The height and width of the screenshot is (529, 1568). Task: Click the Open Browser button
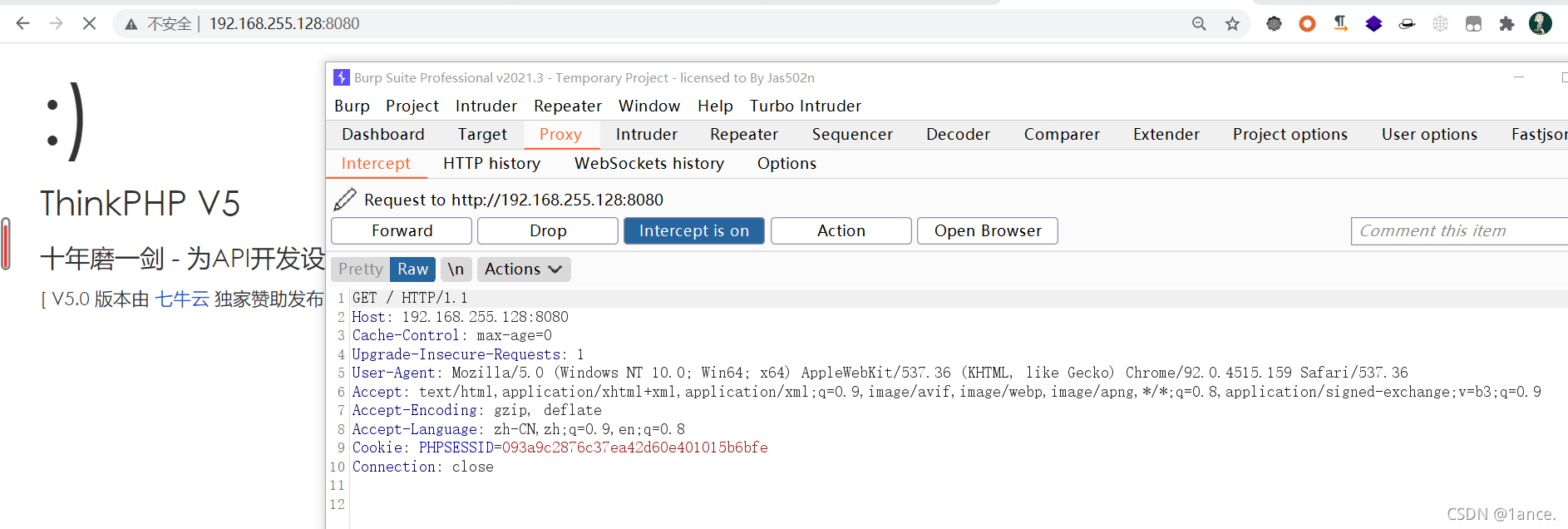click(988, 230)
